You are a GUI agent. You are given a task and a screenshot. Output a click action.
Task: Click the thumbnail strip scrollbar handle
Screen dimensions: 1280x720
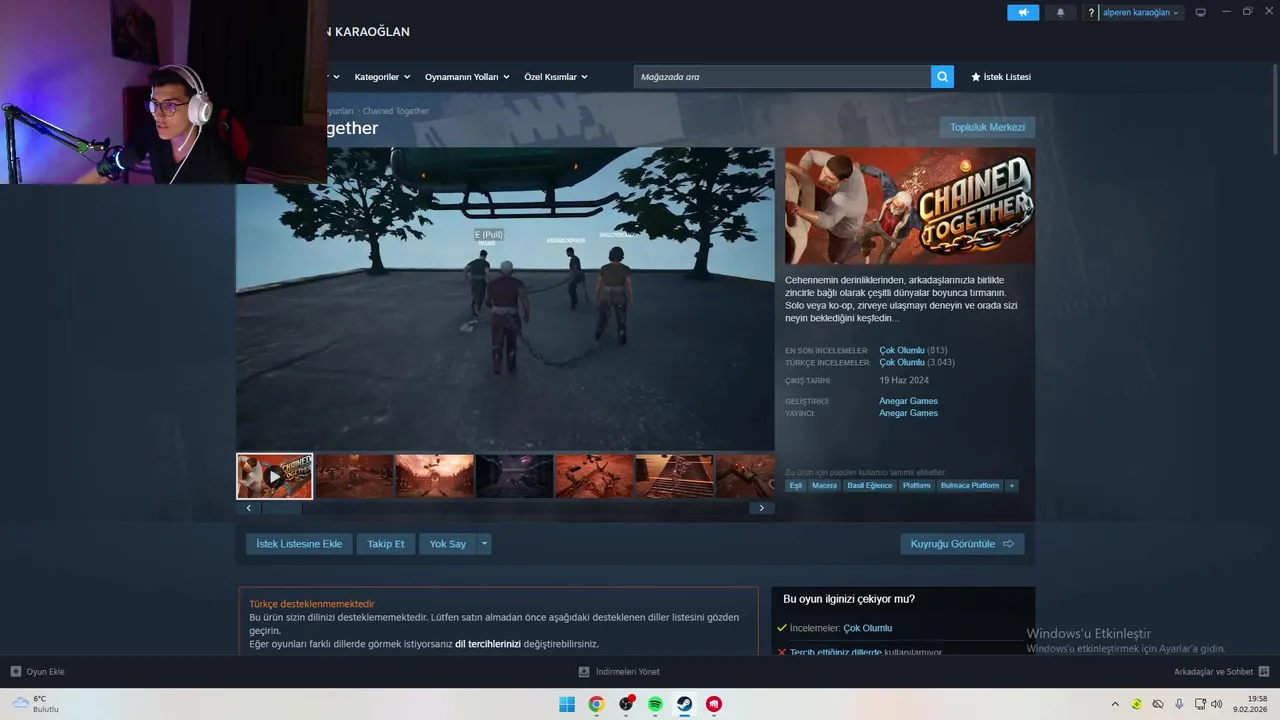click(x=281, y=508)
